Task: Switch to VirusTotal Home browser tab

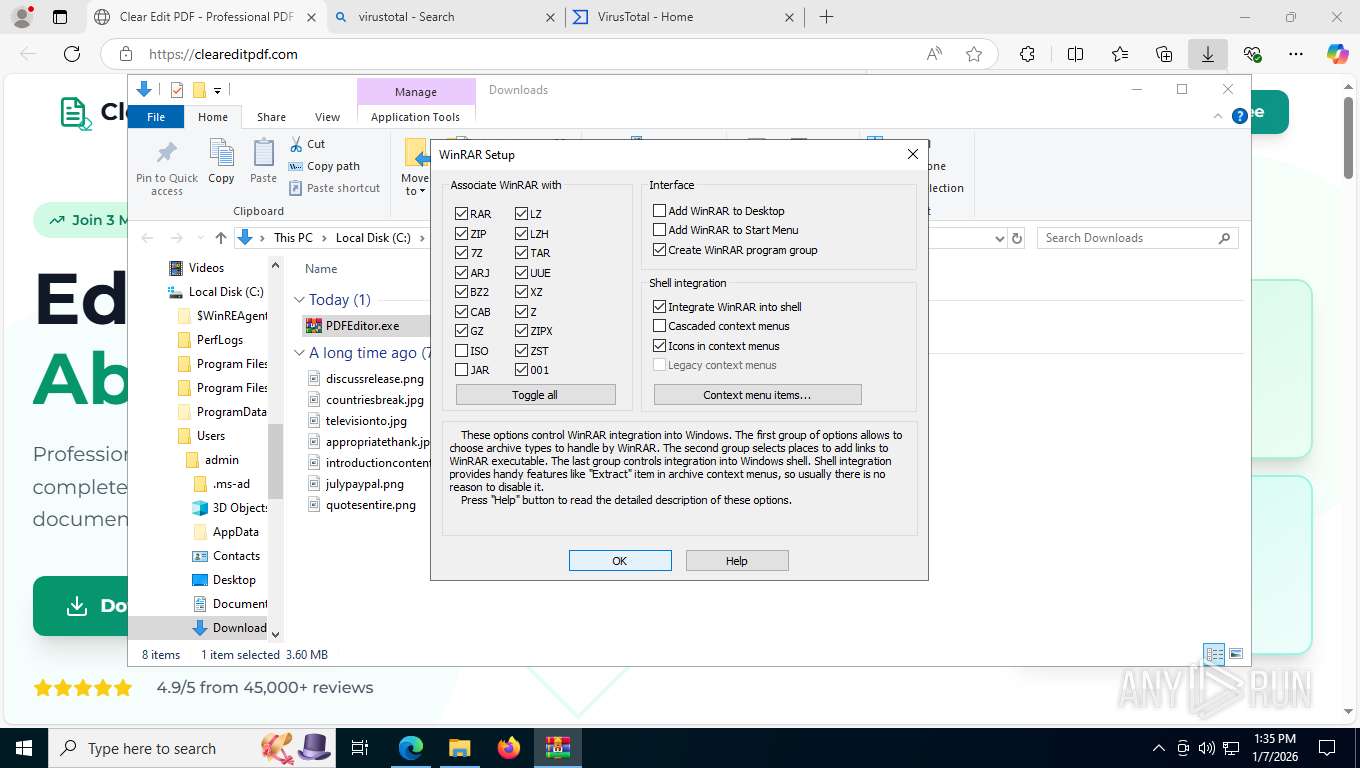Action: tap(685, 17)
